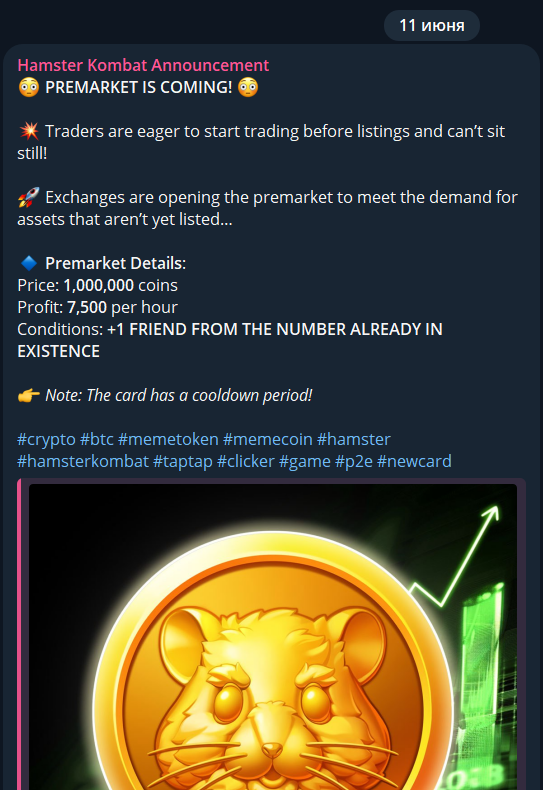543x790 pixels.
Task: Click the flushed face emoji after COMING!
Action: pyautogui.click(x=248, y=87)
